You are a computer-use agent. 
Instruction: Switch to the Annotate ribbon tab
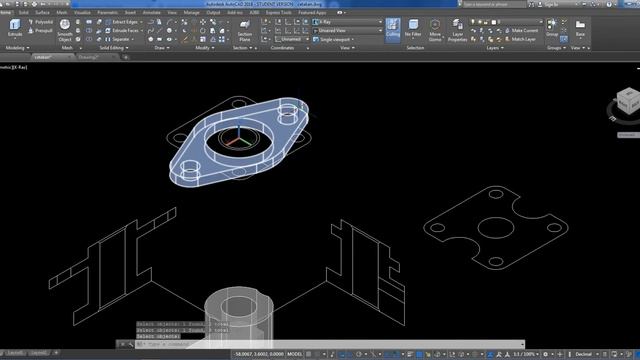click(x=151, y=13)
